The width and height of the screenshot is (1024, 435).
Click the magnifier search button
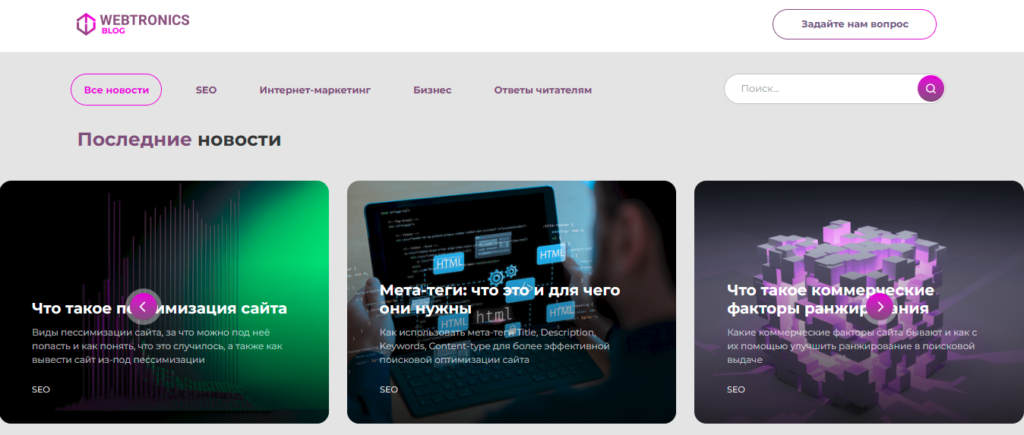pos(930,89)
